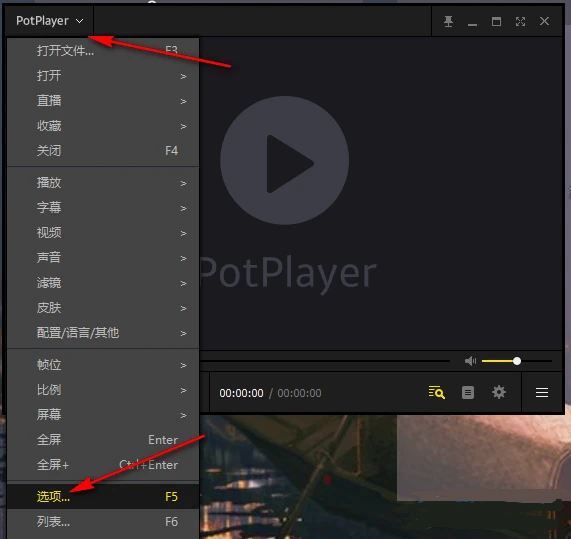The image size is (571, 539).
Task: Open the 皮肤 submenu
Action: pyautogui.click(x=103, y=308)
